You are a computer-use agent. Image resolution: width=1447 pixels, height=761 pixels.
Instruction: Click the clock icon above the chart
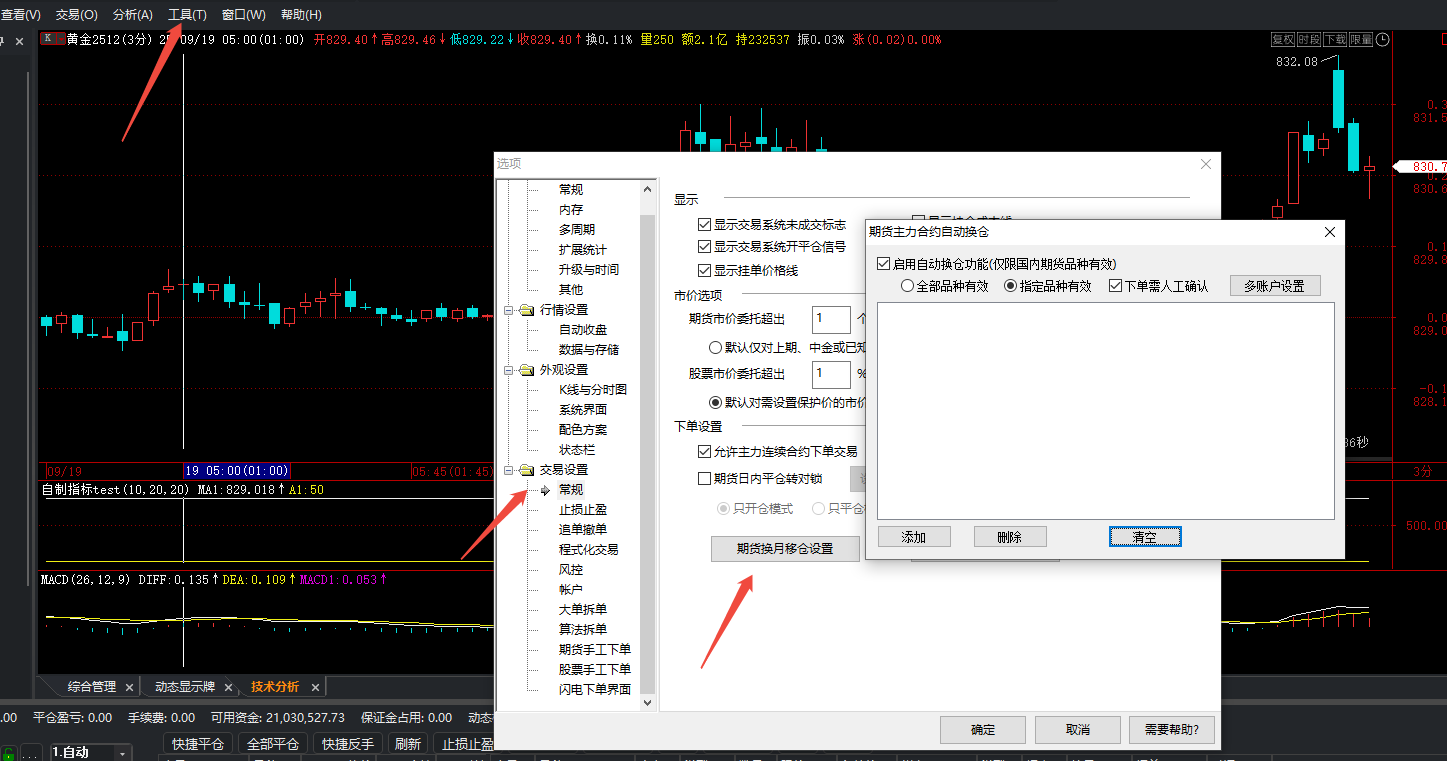pos(1383,40)
